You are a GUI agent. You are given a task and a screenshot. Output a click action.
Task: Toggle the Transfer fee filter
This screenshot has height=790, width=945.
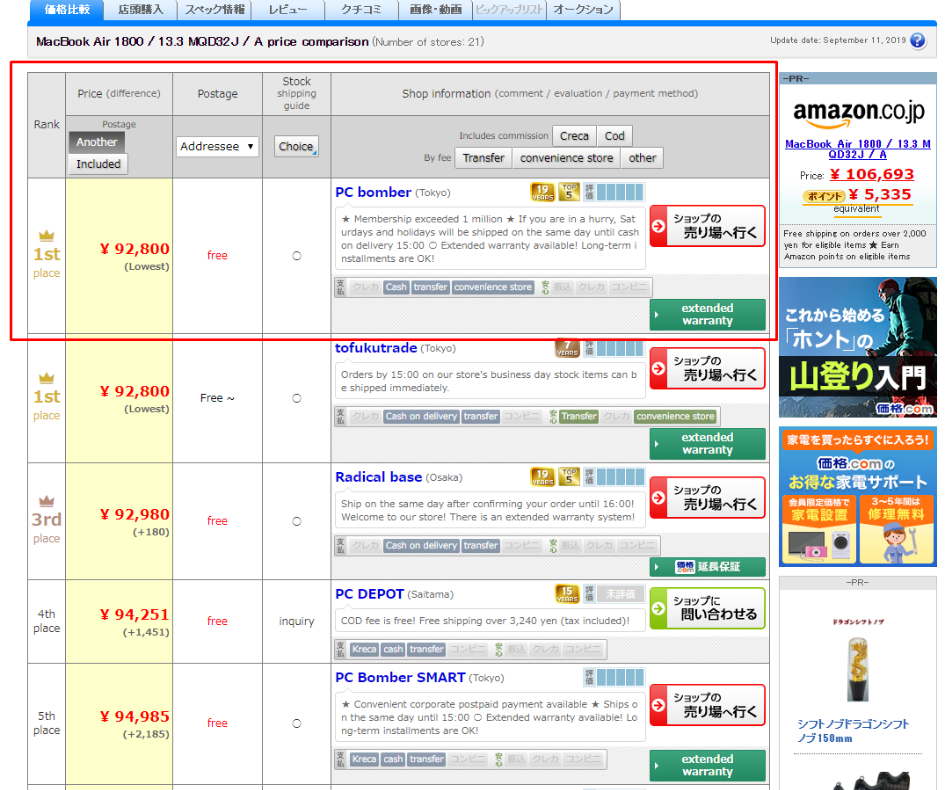coord(483,158)
